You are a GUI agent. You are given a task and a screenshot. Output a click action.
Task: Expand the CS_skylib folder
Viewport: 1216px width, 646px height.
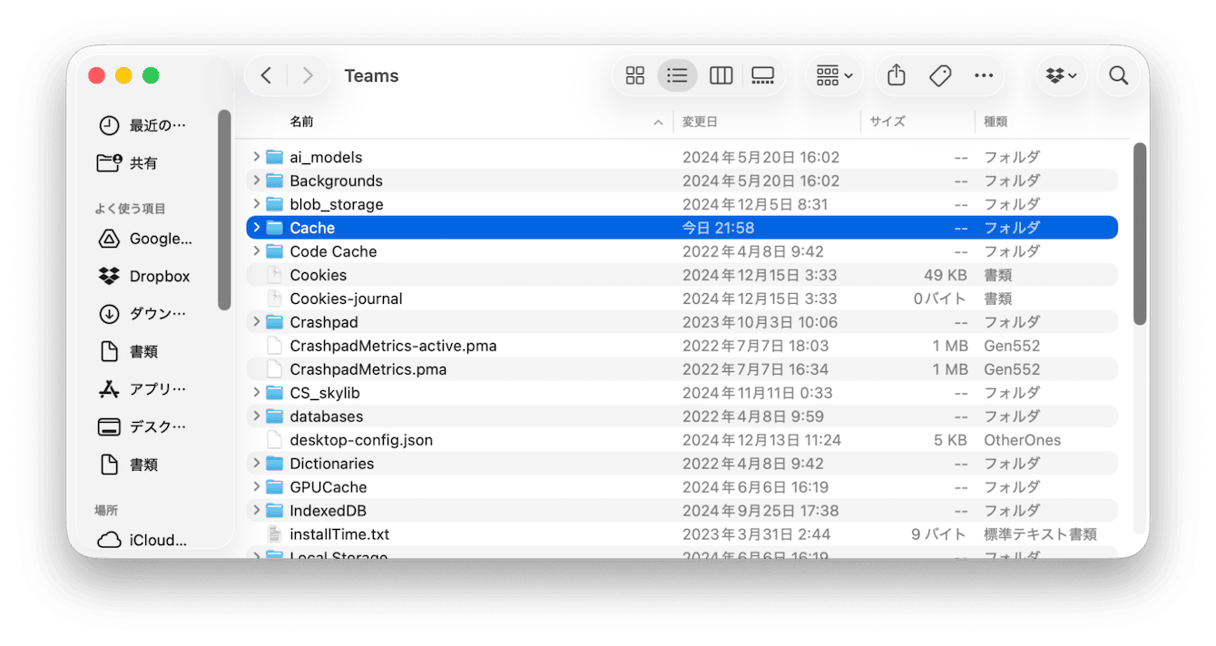[x=257, y=393]
